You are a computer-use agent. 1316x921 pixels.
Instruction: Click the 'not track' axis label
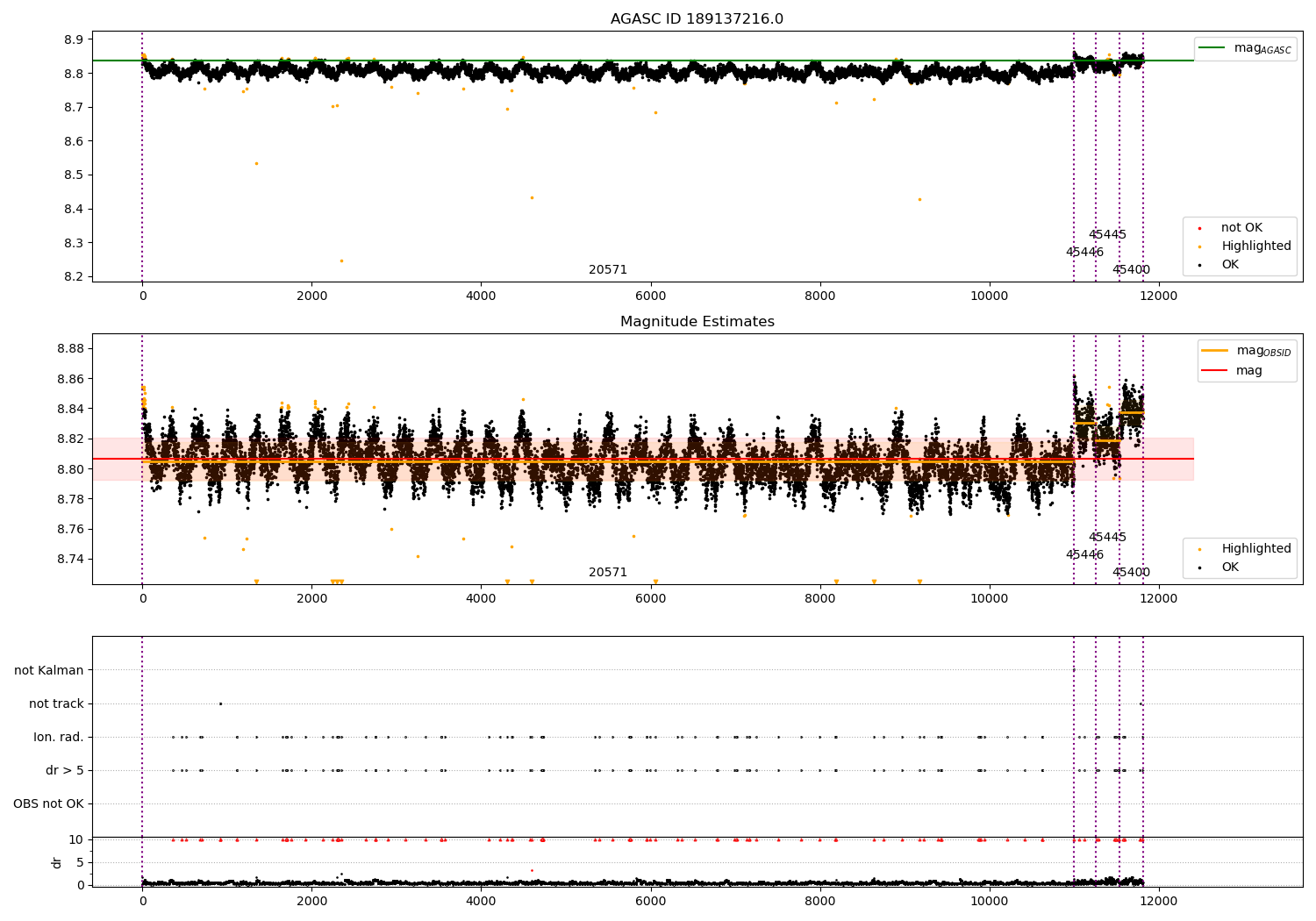coord(56,703)
